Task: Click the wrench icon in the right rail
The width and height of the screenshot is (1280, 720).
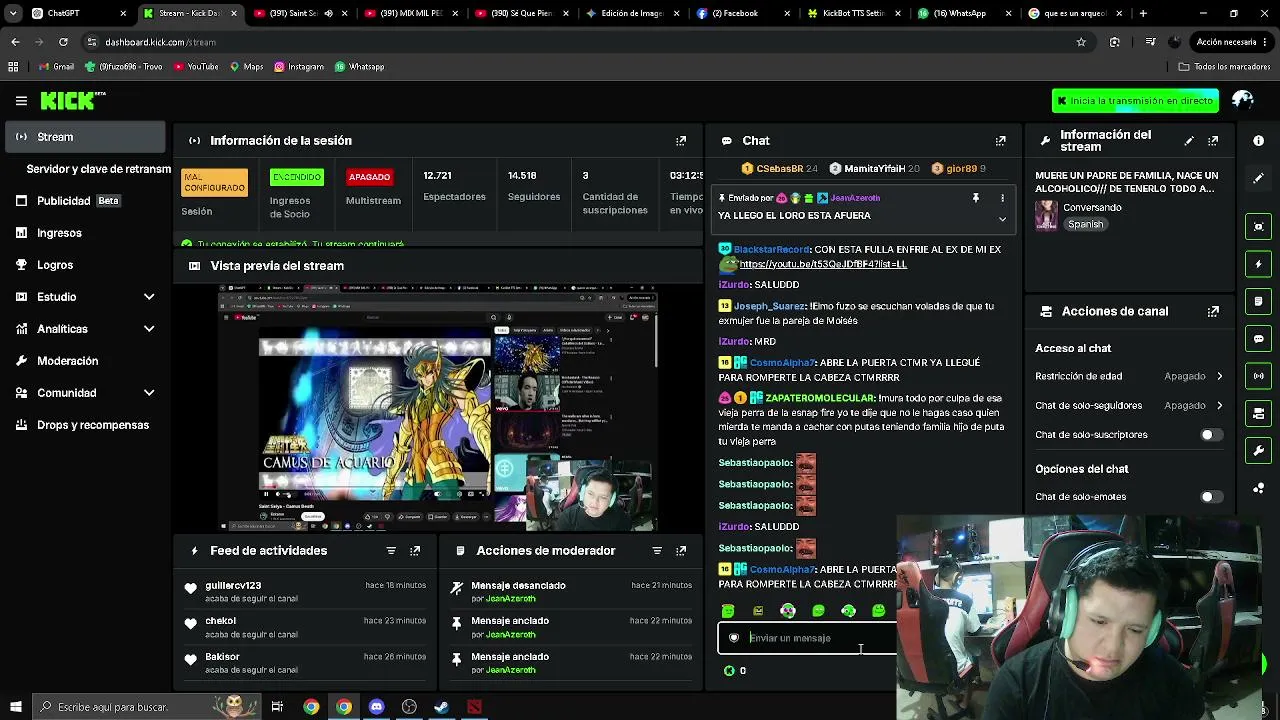Action: coord(1259,451)
